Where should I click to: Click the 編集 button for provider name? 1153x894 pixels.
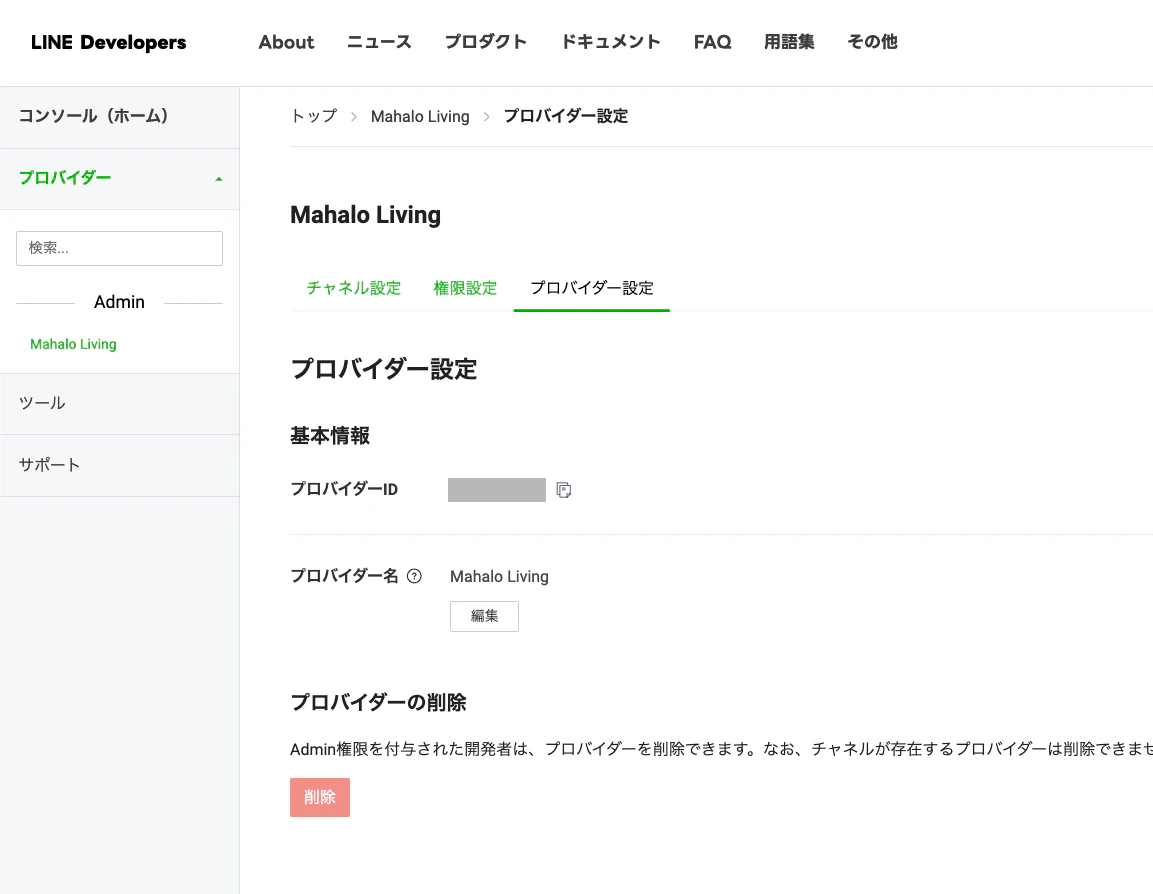[485, 616]
